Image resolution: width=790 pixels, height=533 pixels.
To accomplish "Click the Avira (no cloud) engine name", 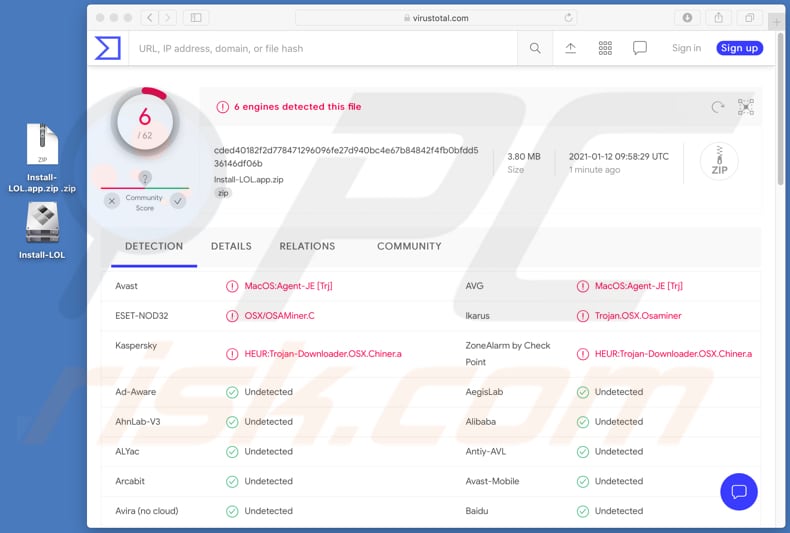I will (147, 511).
